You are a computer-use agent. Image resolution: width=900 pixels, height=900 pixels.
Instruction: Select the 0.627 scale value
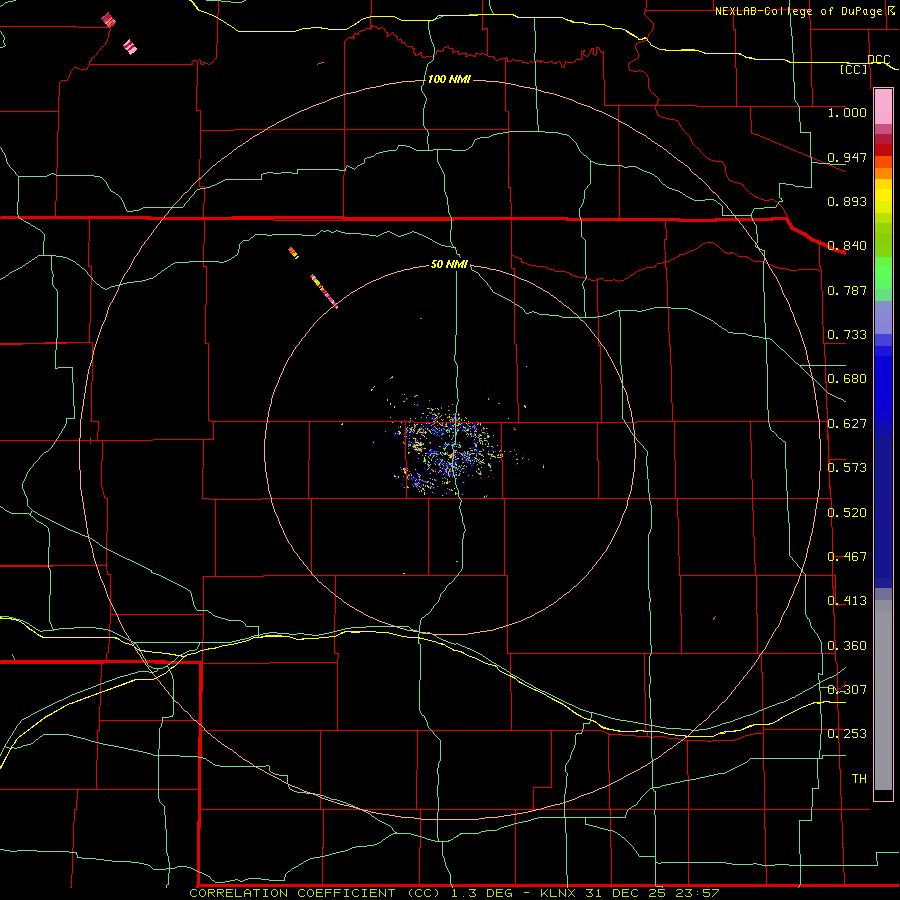[847, 424]
